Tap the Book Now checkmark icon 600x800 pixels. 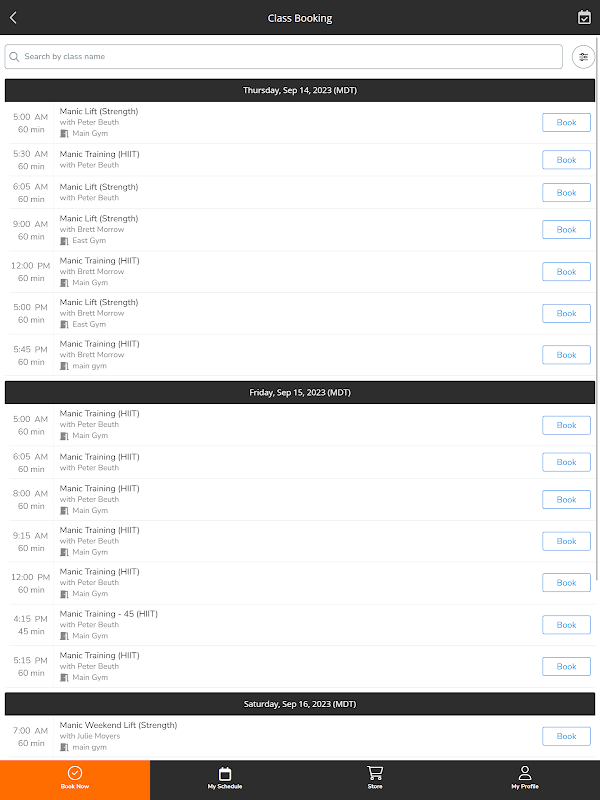click(75, 773)
